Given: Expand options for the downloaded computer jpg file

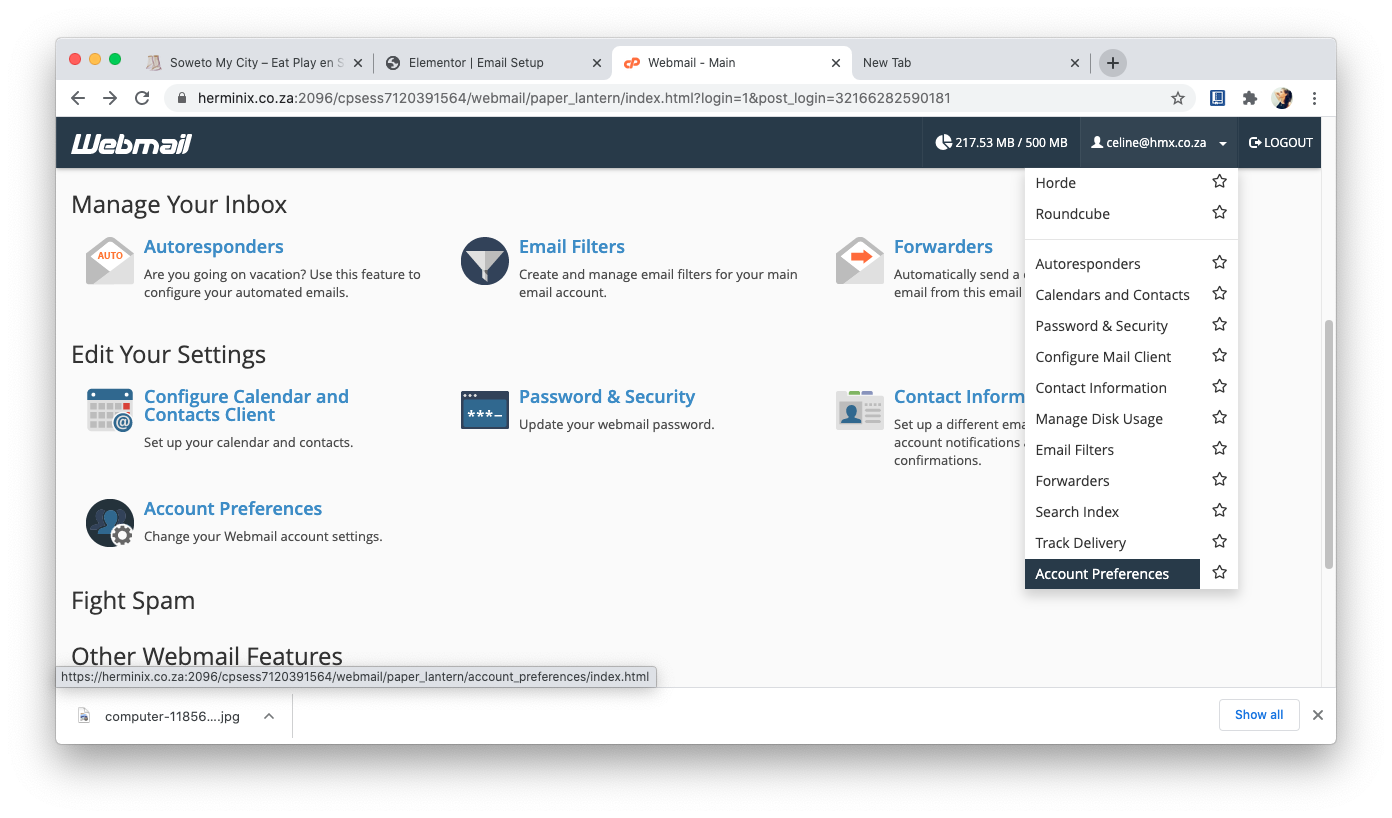Looking at the screenshot, I should 269,716.
